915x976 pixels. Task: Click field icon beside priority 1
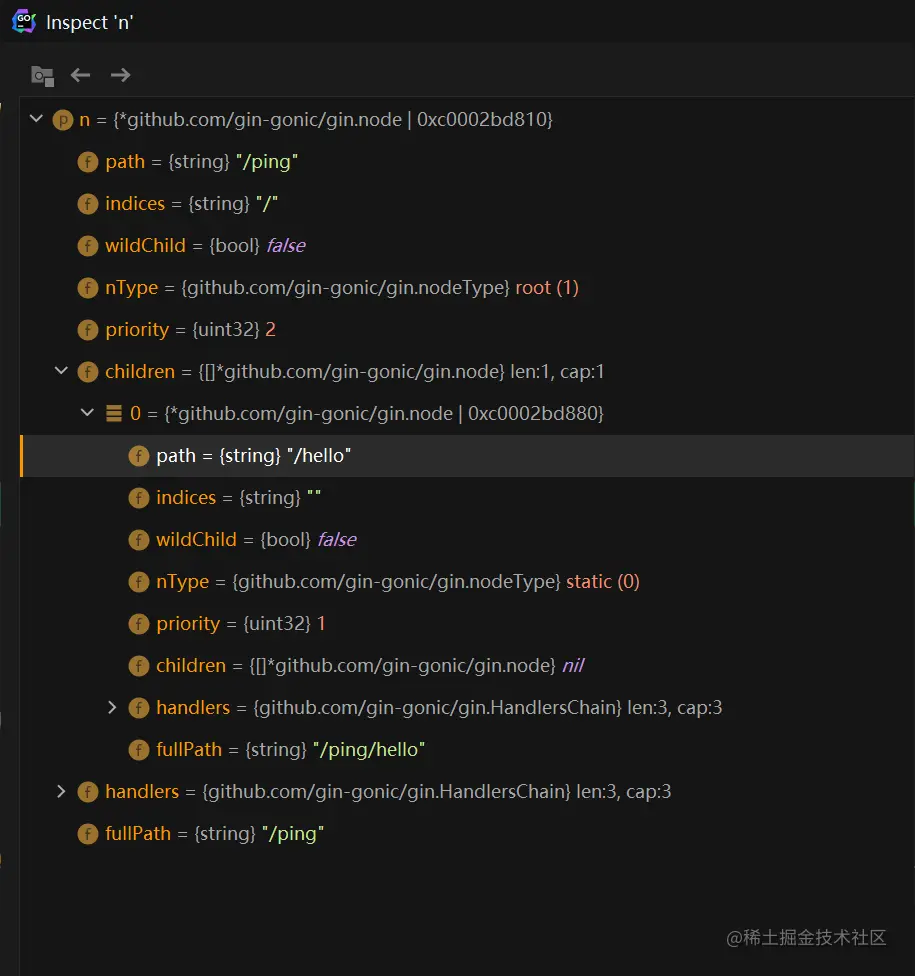(x=139, y=624)
